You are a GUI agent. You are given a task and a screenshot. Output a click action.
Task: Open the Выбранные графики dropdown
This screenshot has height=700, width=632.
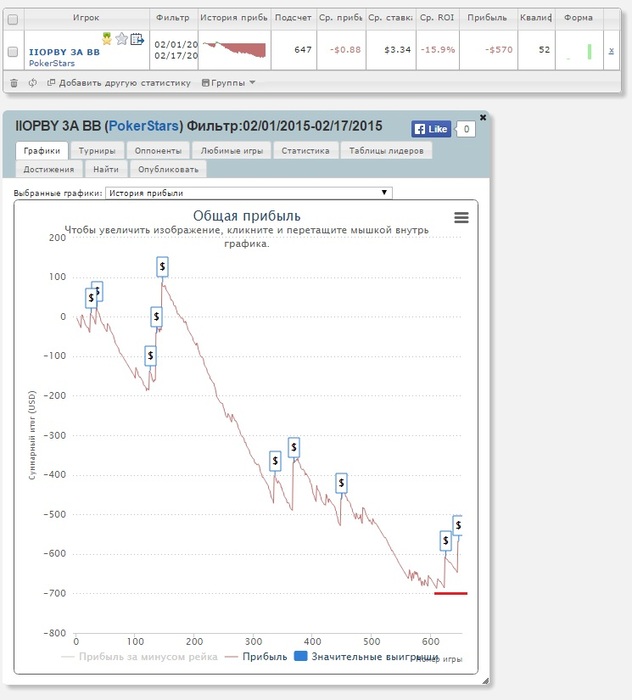tap(249, 193)
